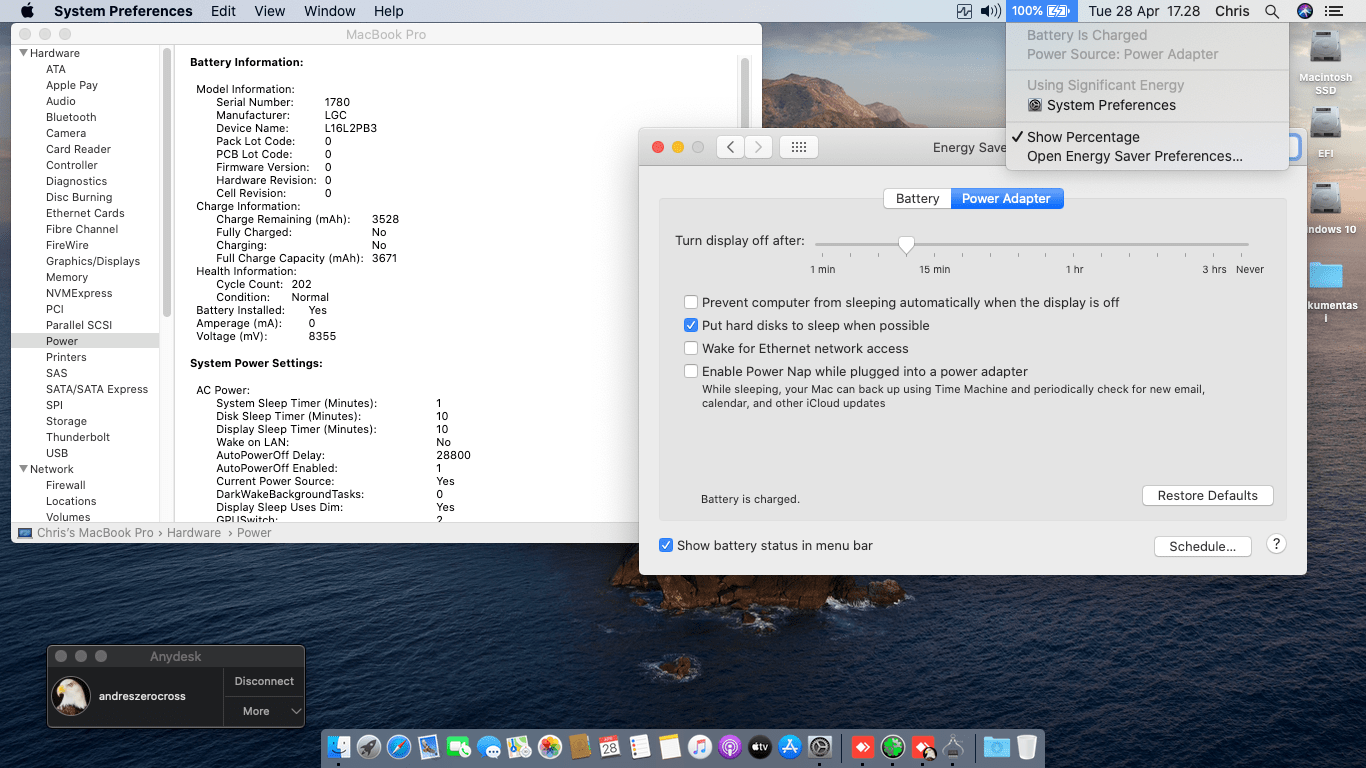1366x768 pixels.
Task: Open the Window menu
Action: [x=330, y=11]
